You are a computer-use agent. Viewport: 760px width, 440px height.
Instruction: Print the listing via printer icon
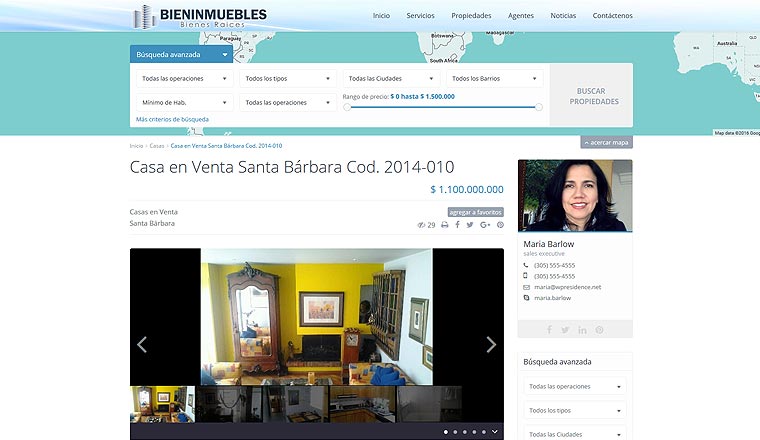(x=444, y=225)
